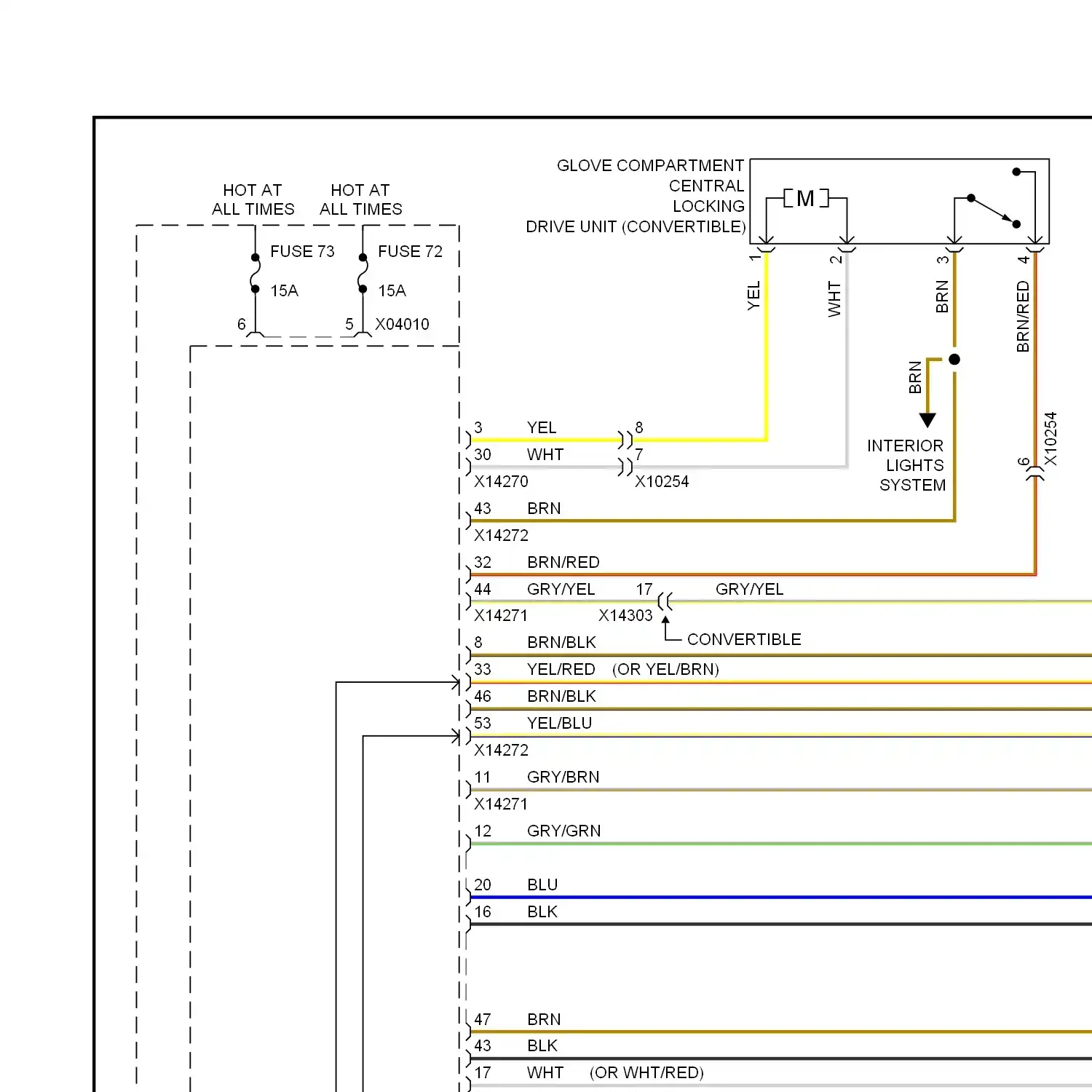
Task: Click the "X14272" label under pin 53
Action: pyautogui.click(x=501, y=750)
